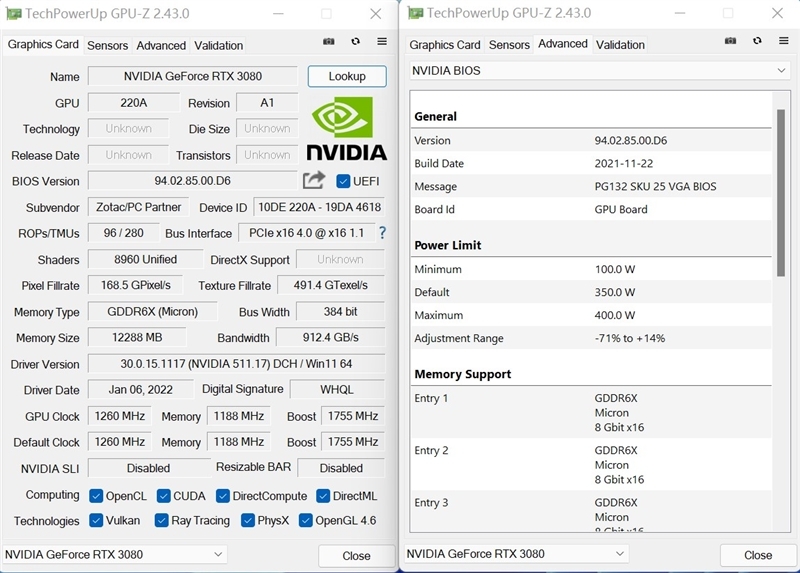Click the GPU name field
Viewport: 800px width, 573px height.
coord(192,76)
